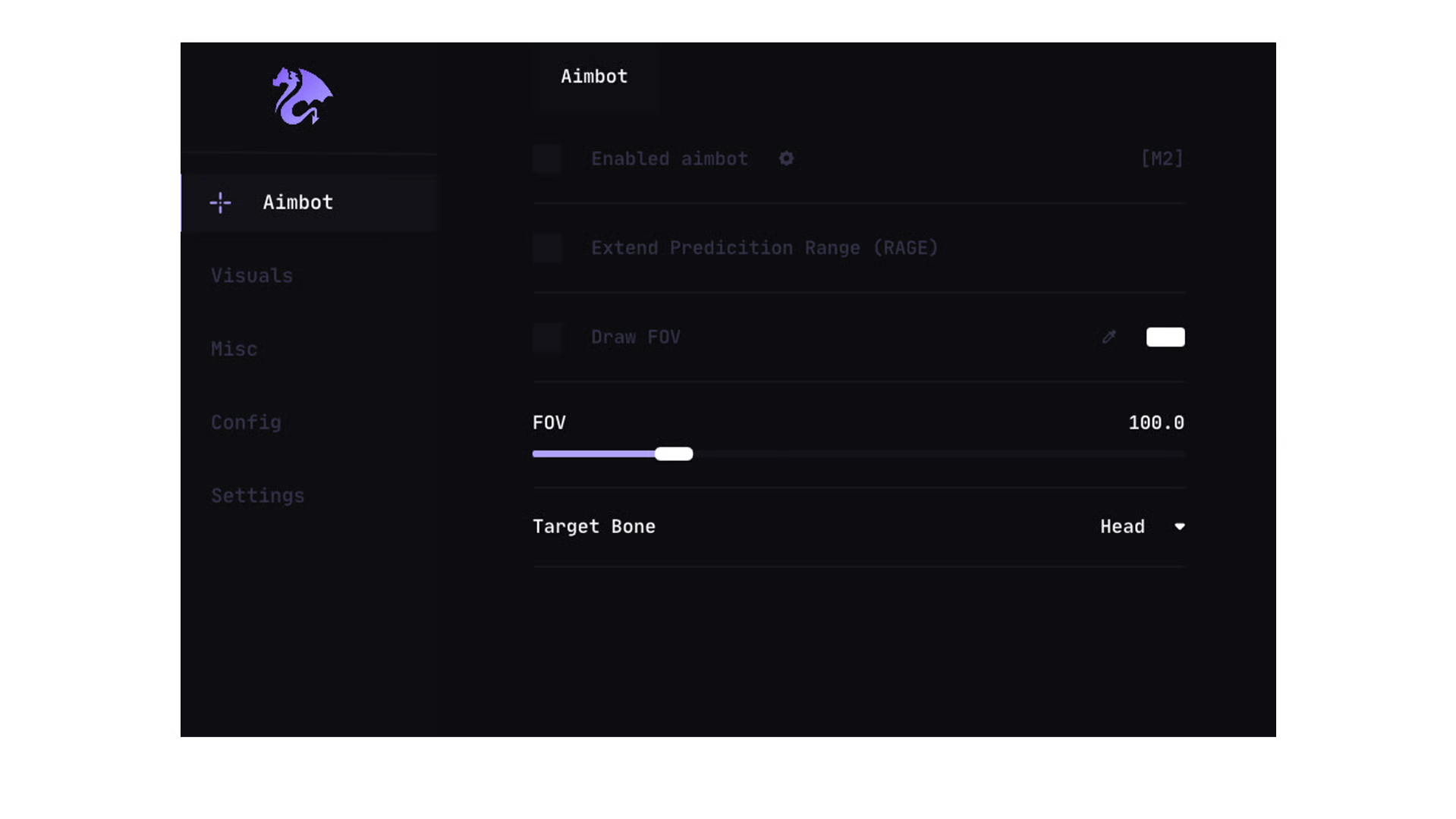Open the gear settings next to Enabled aimbot

coord(786,158)
